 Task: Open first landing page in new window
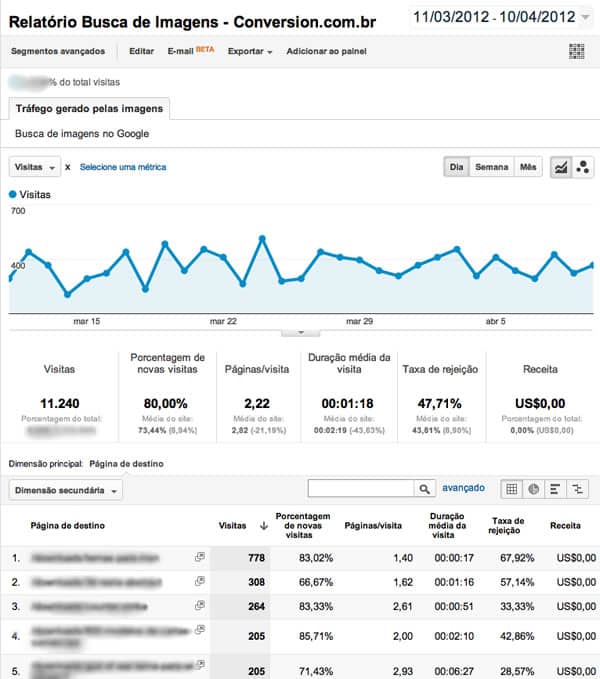coord(200,557)
